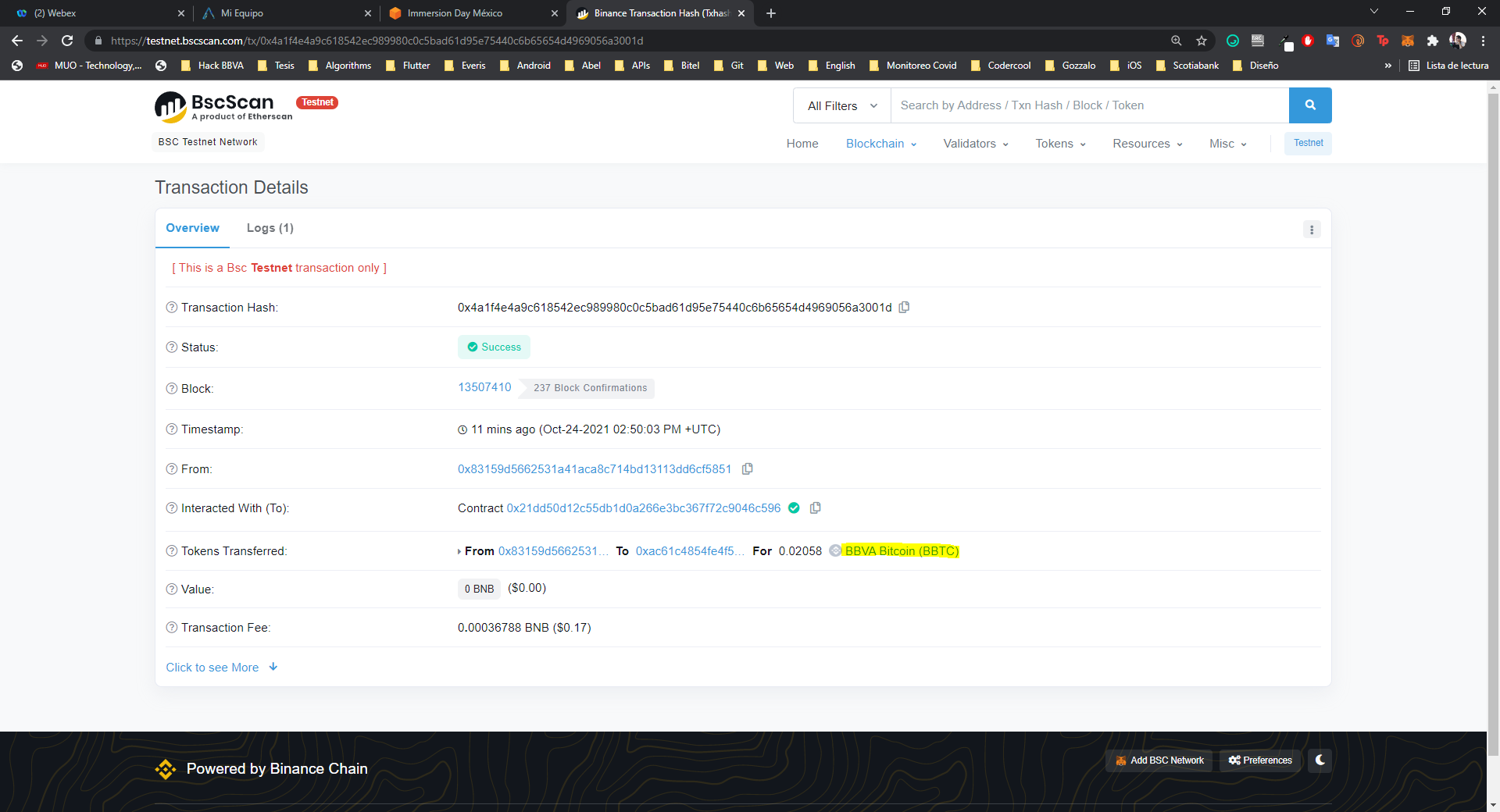This screenshot has height=812, width=1500.
Task: Click the BscScan logo
Action: [224, 107]
